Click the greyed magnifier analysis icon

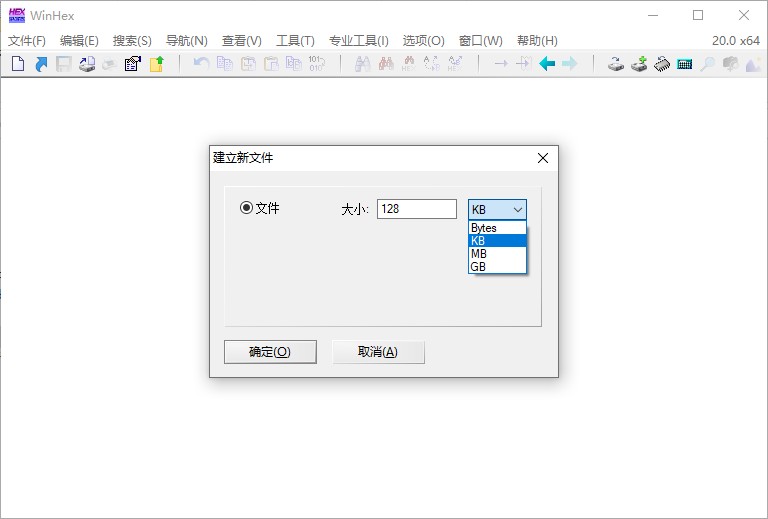click(707, 64)
